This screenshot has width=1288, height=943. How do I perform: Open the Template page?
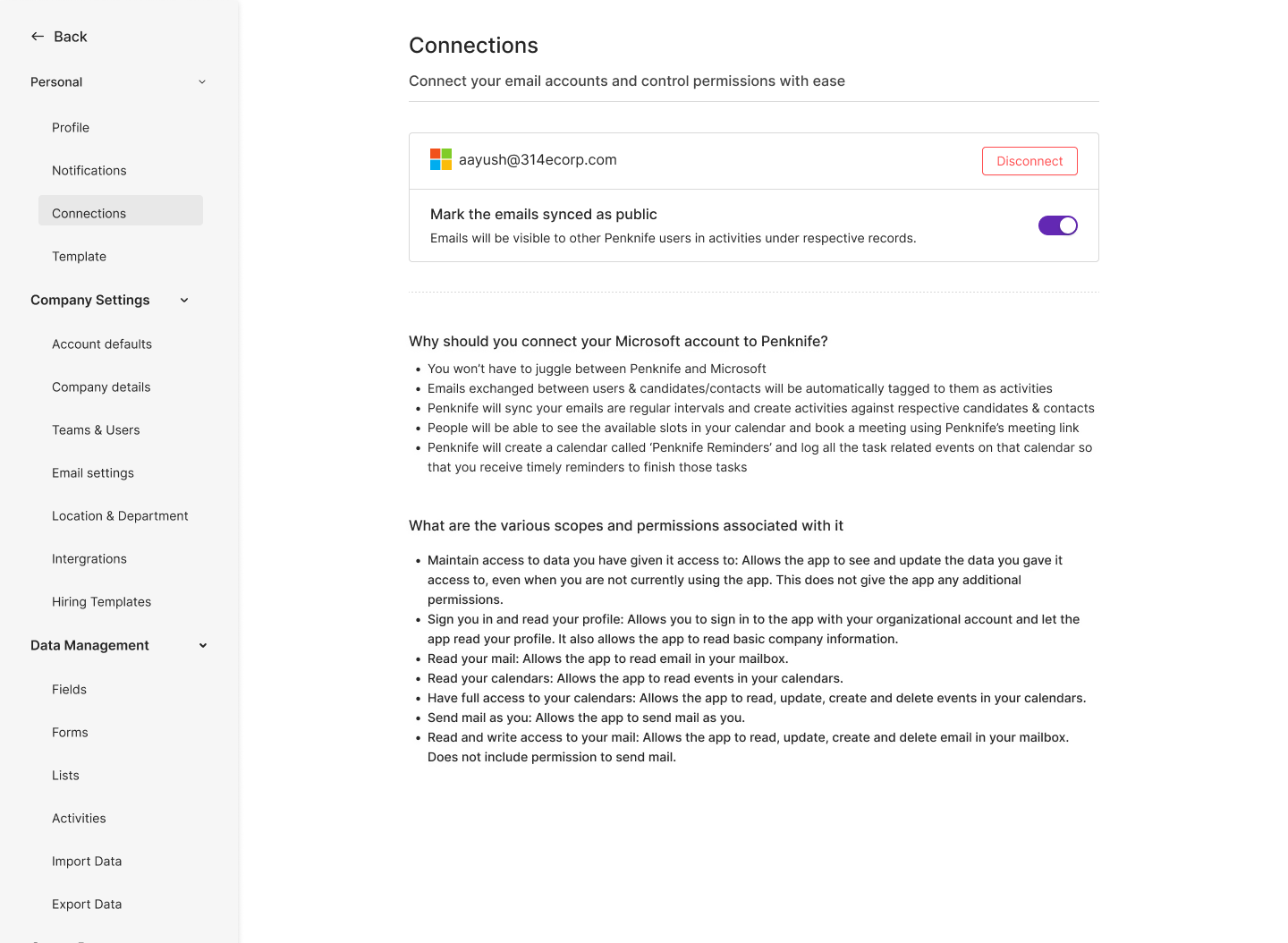(80, 257)
